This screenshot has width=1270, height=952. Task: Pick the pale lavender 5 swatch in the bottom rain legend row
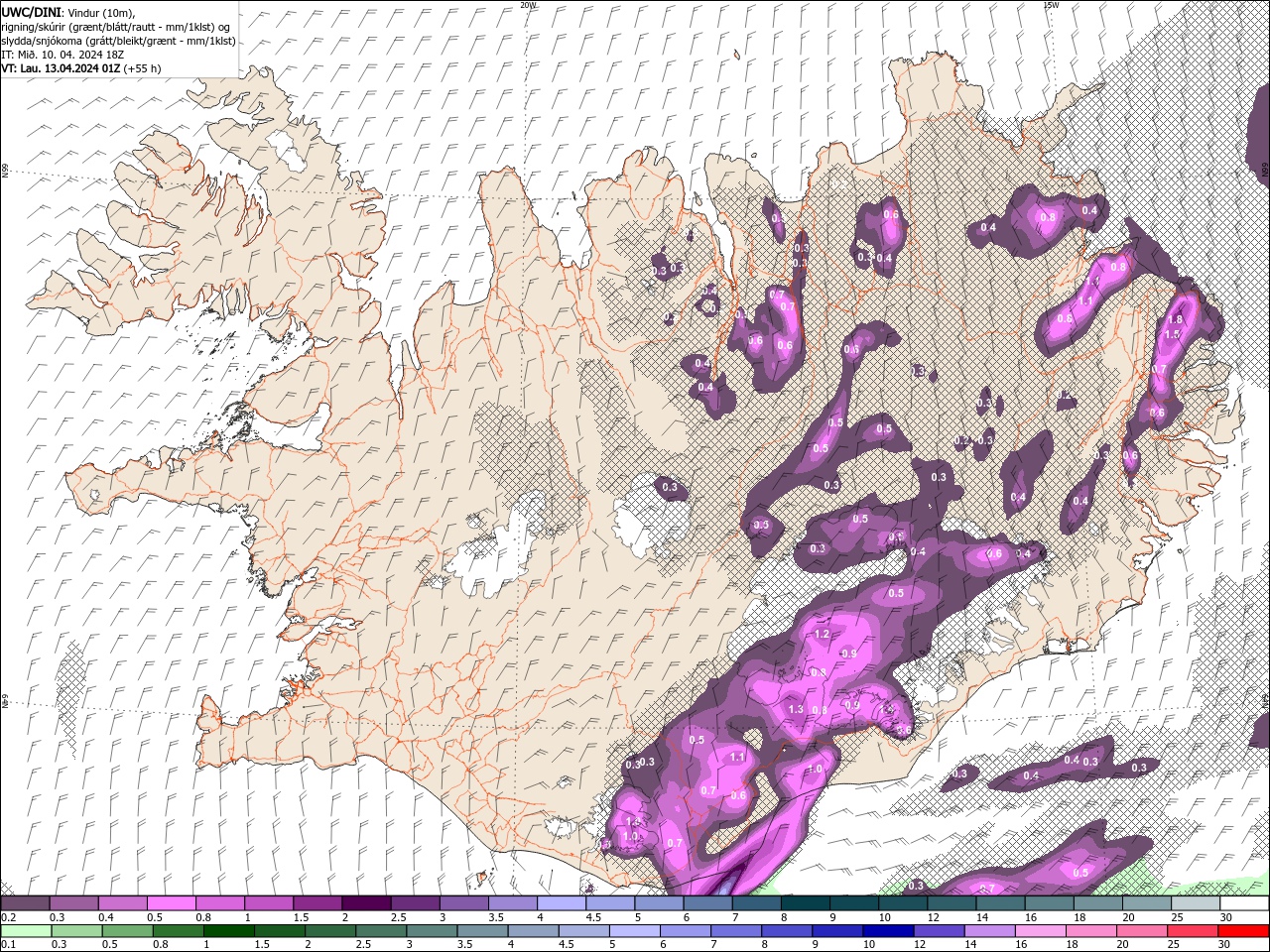click(x=635, y=931)
